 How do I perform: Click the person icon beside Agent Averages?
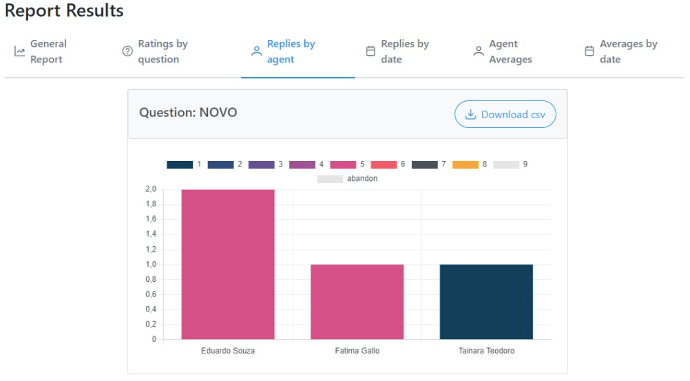(x=478, y=51)
